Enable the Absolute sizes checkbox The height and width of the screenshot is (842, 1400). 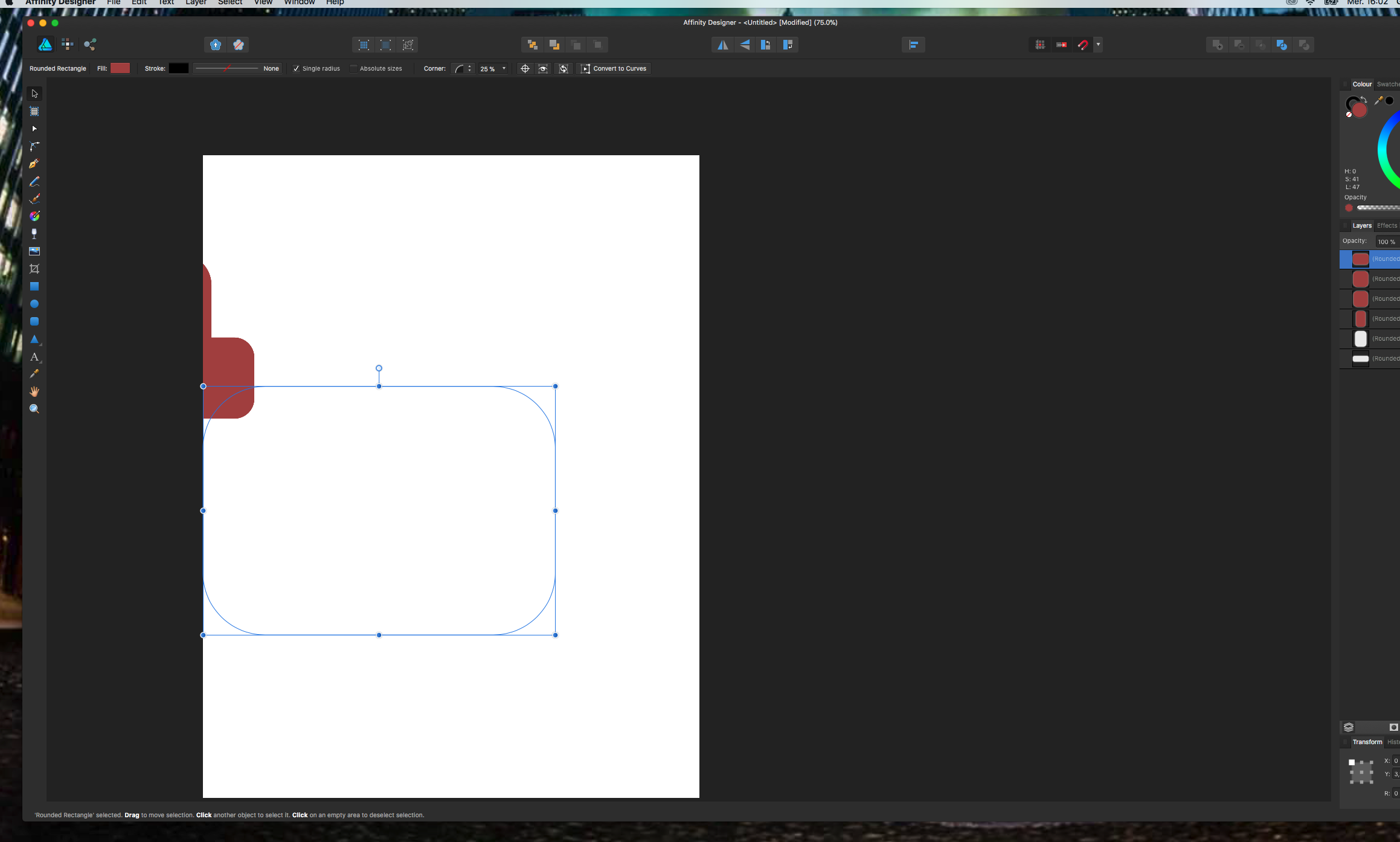pyautogui.click(x=354, y=69)
